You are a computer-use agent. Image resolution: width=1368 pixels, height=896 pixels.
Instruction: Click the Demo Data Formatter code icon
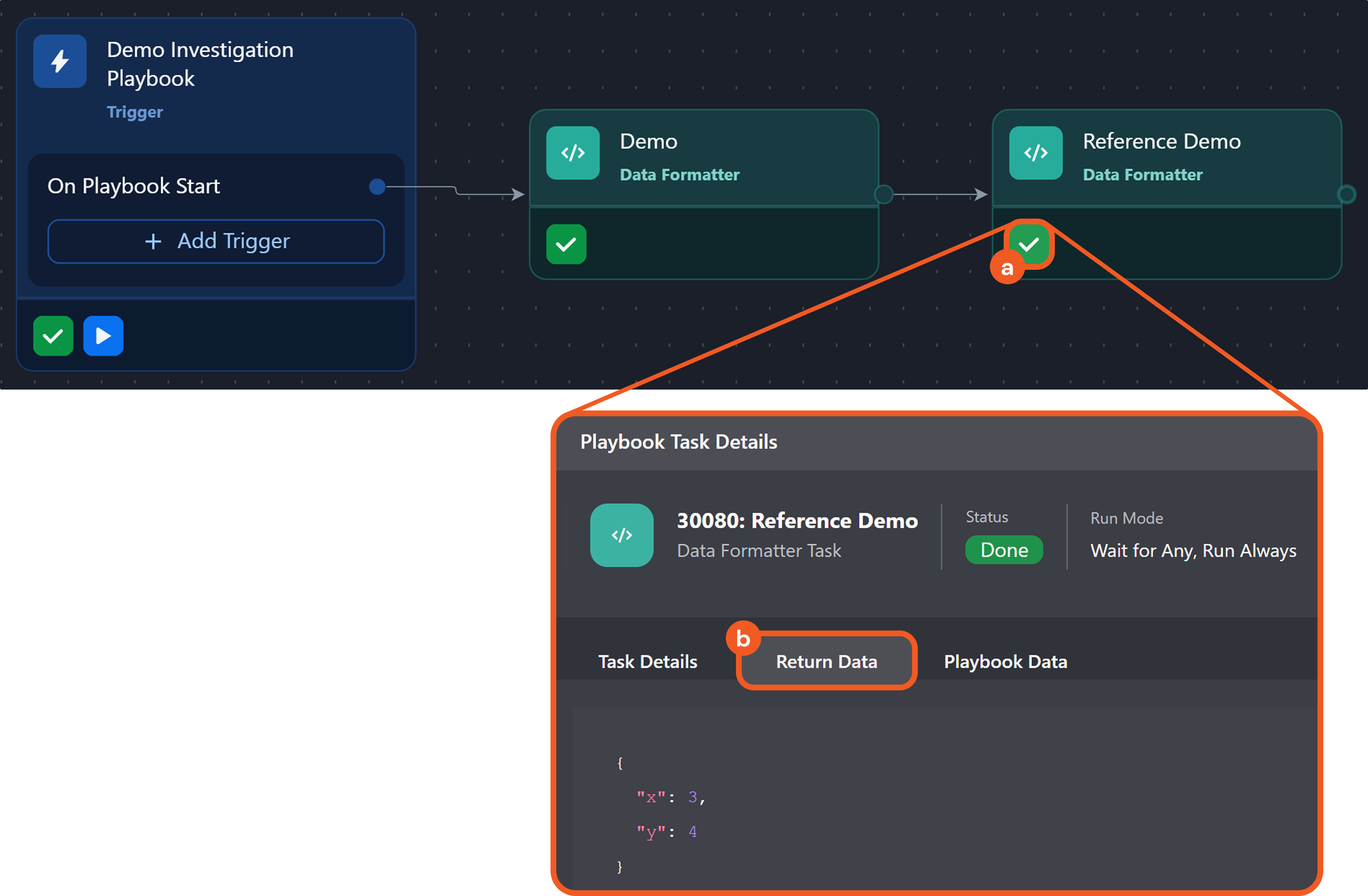pos(573,153)
